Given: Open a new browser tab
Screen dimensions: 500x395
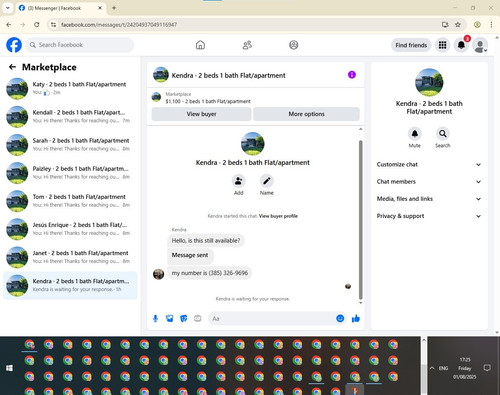Looking at the screenshot, I should (x=114, y=8).
